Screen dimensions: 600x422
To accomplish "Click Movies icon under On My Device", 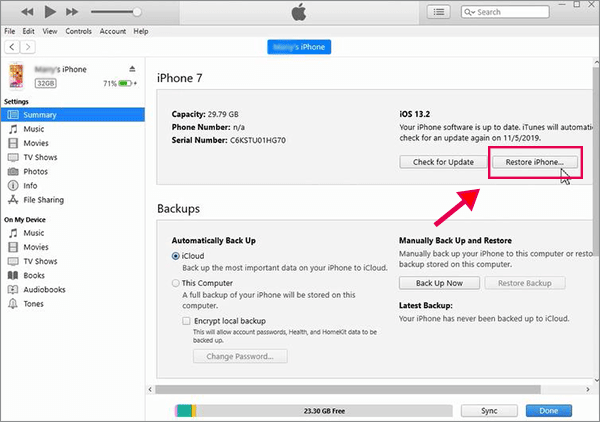I will pos(13,247).
